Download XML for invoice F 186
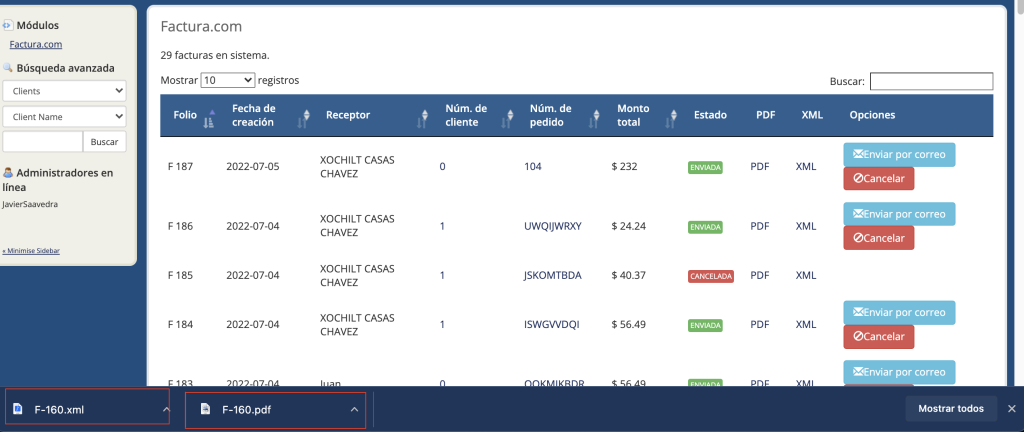Viewport: 1024px width, 432px height. (806, 226)
